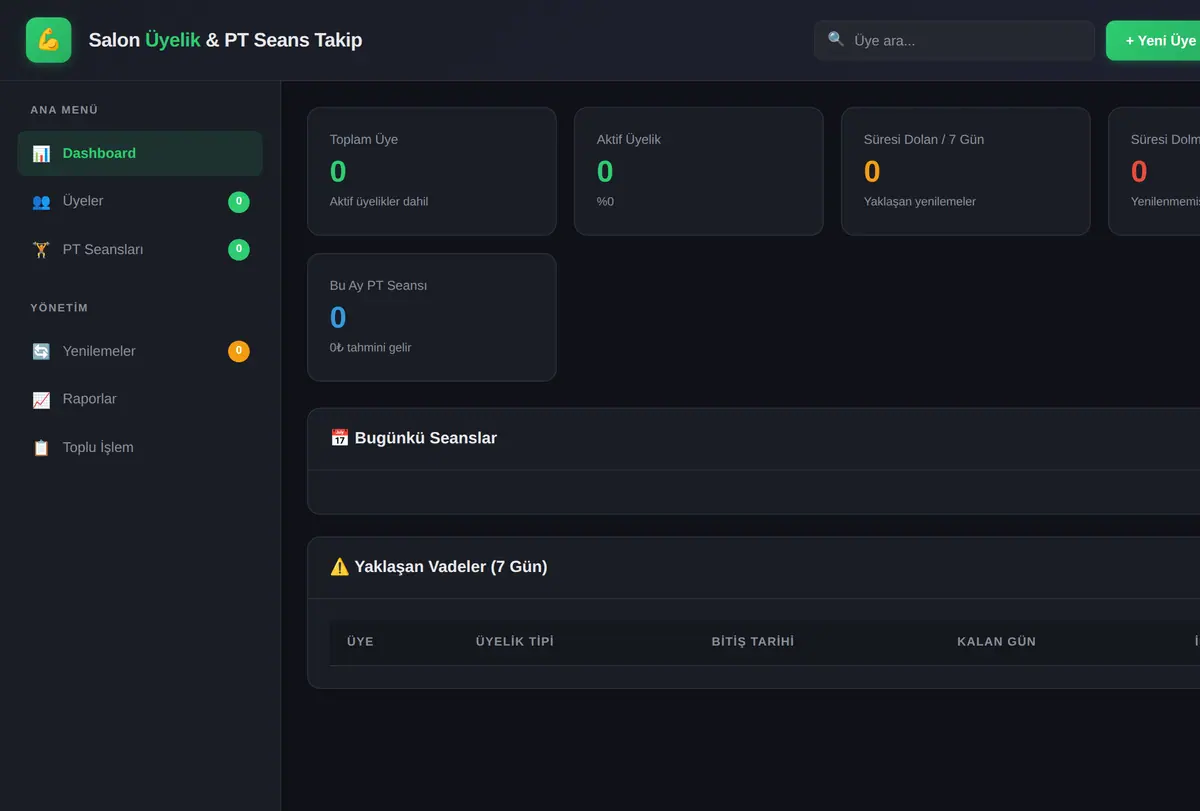Click the Yenilemeler refresh arrows icon
This screenshot has width=1200, height=811.
point(41,351)
